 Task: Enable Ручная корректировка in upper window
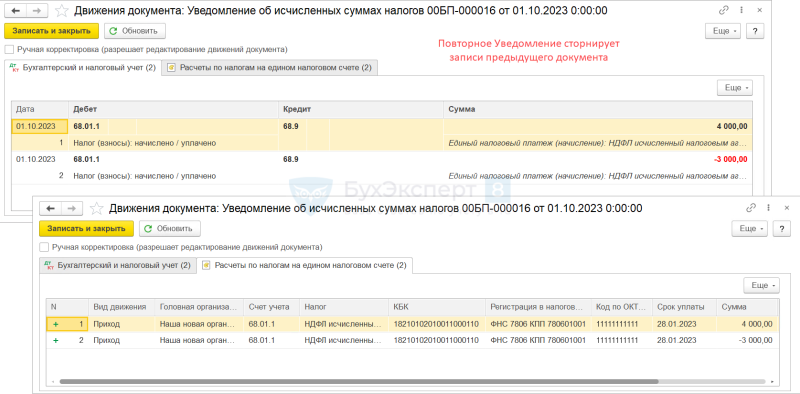(x=9, y=50)
